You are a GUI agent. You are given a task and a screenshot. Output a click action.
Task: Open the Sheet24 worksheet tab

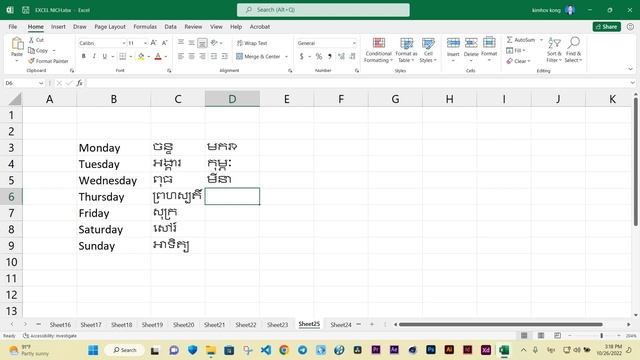(x=341, y=324)
